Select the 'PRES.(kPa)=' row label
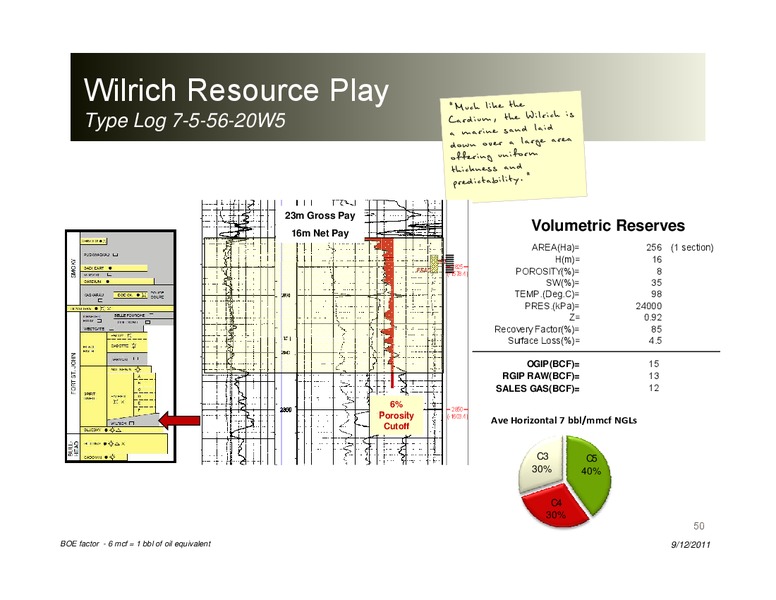 click(x=552, y=306)
